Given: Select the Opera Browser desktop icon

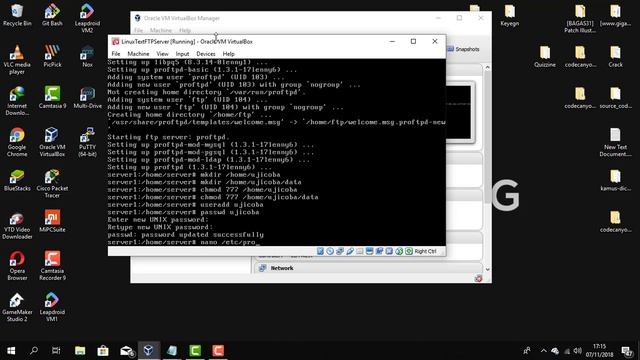Looking at the screenshot, I should (17, 266).
